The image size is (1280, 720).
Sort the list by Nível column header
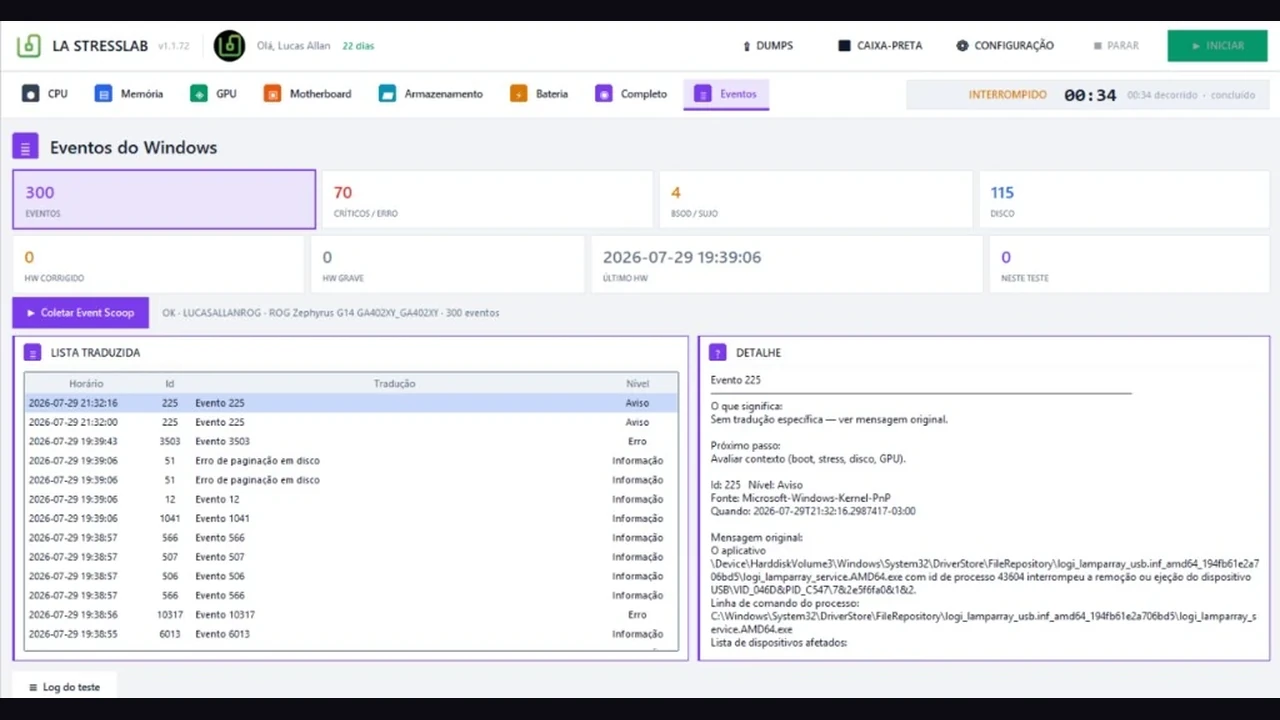(637, 383)
